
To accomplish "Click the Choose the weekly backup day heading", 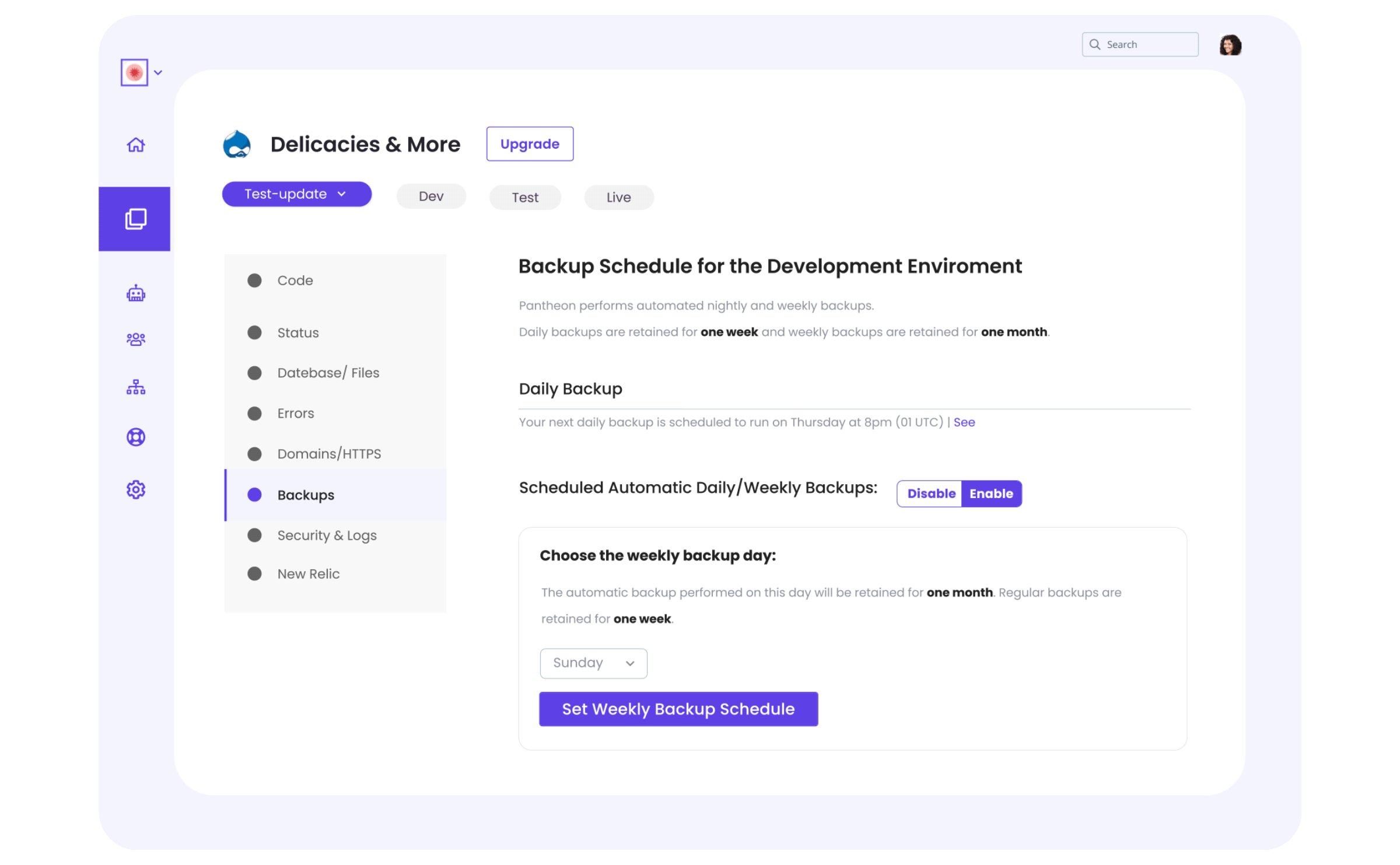I will tap(657, 556).
